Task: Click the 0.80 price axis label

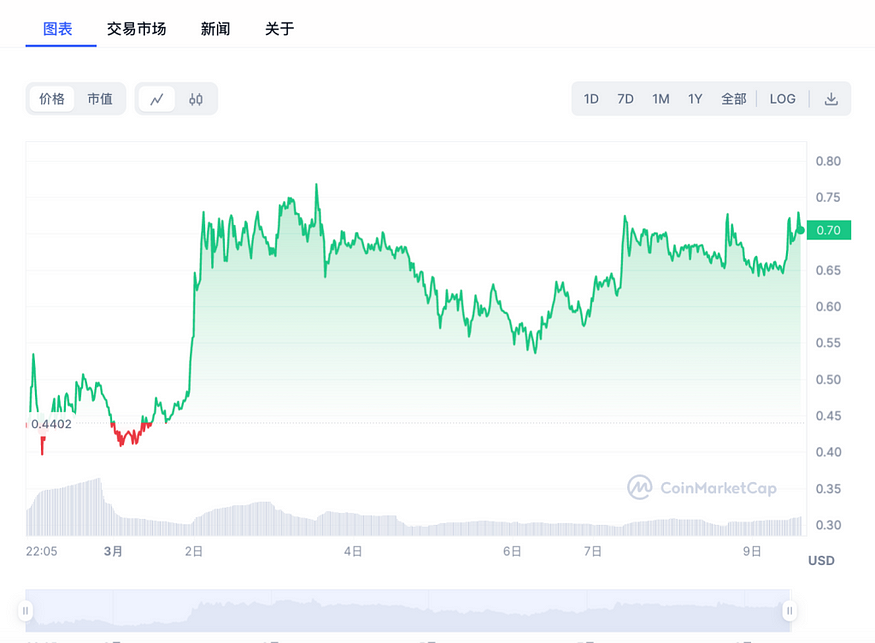Action: coord(828,161)
